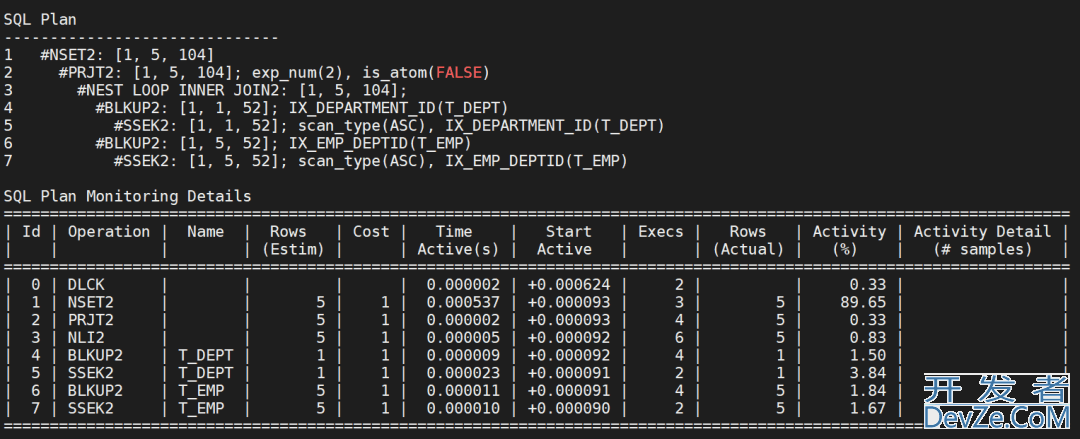1080x439 pixels.
Task: Click the red 'FALSE' value in is_atom
Action: click(458, 72)
